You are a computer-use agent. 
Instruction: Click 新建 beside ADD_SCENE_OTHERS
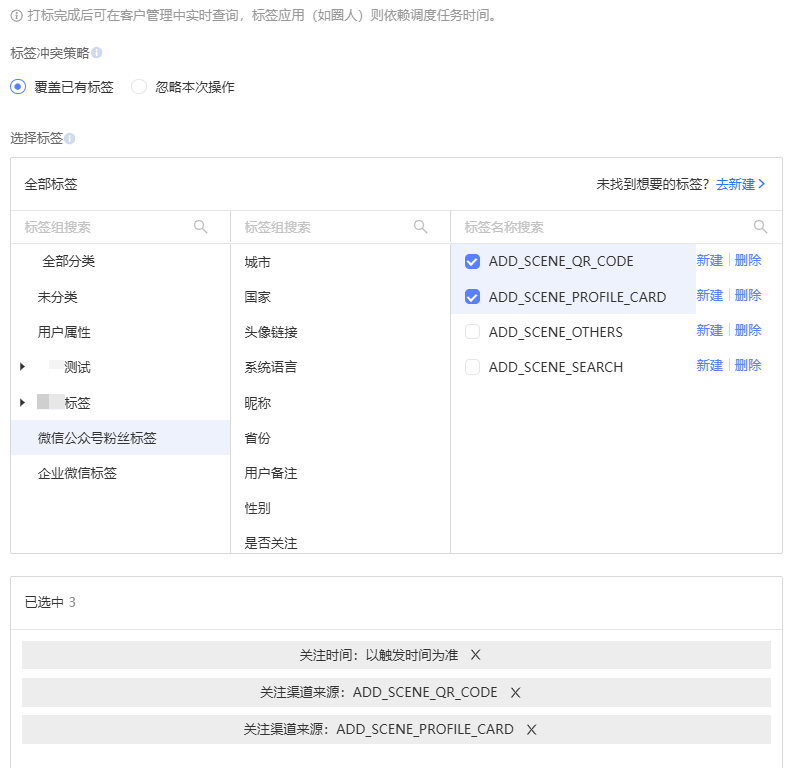coord(710,331)
